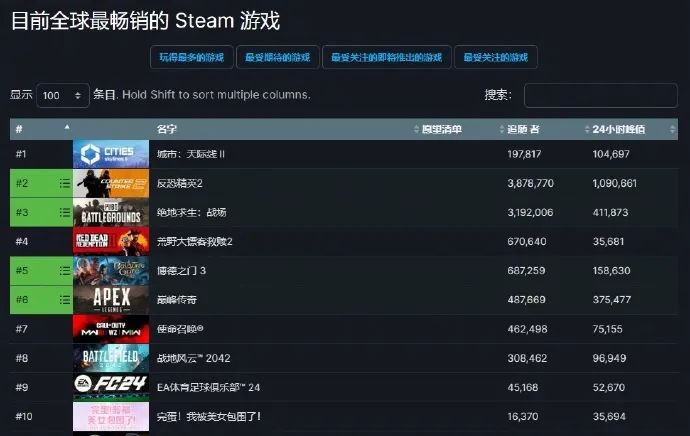
Task: Open the 博德之门 3 game link
Action: pyautogui.click(x=181, y=271)
